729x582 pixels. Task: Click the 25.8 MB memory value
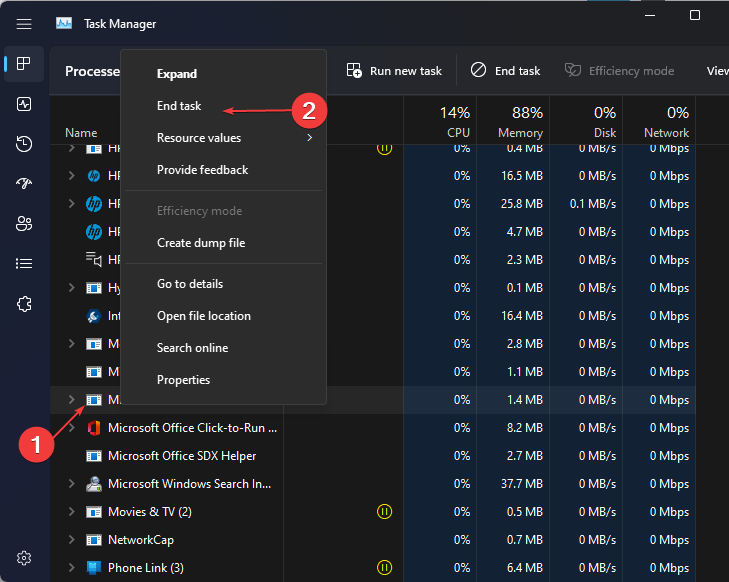click(522, 204)
